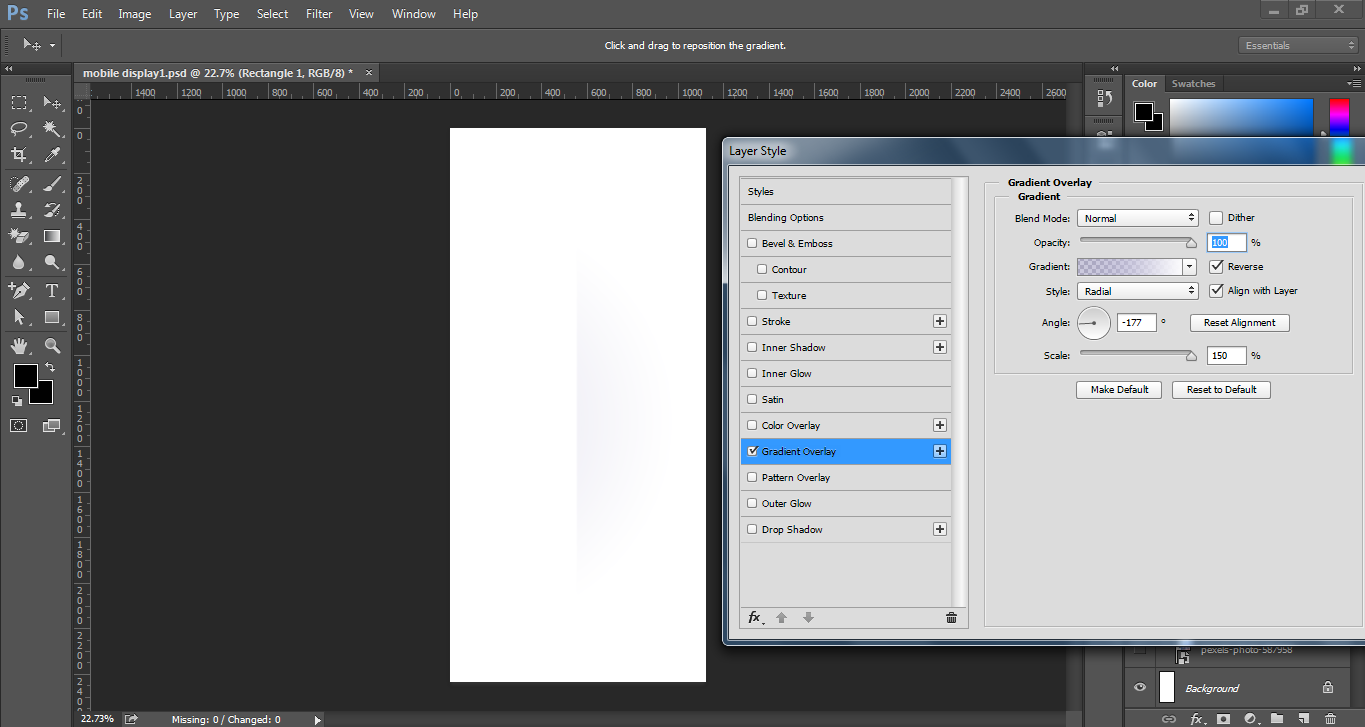Enable the Dither checkbox
Screen dimensions: 1365x727
(1216, 218)
